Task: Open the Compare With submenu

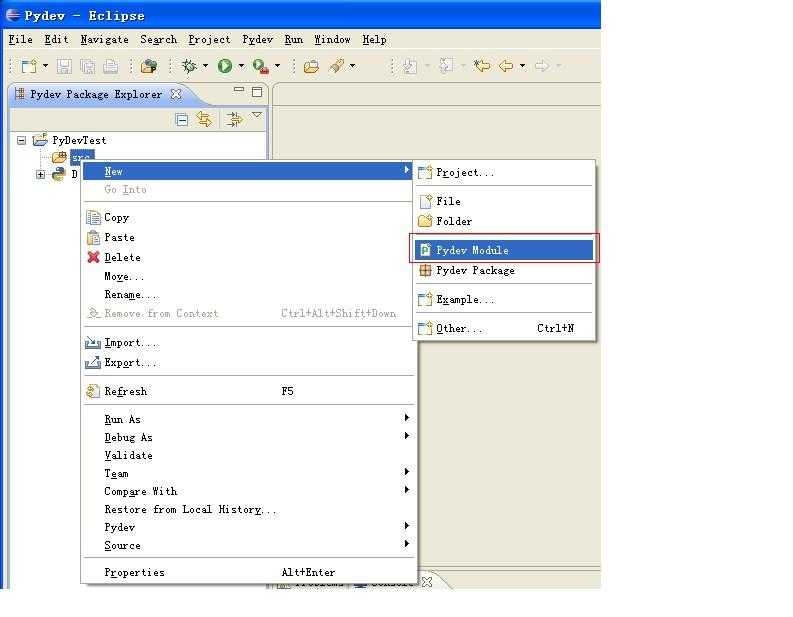Action: click(248, 491)
